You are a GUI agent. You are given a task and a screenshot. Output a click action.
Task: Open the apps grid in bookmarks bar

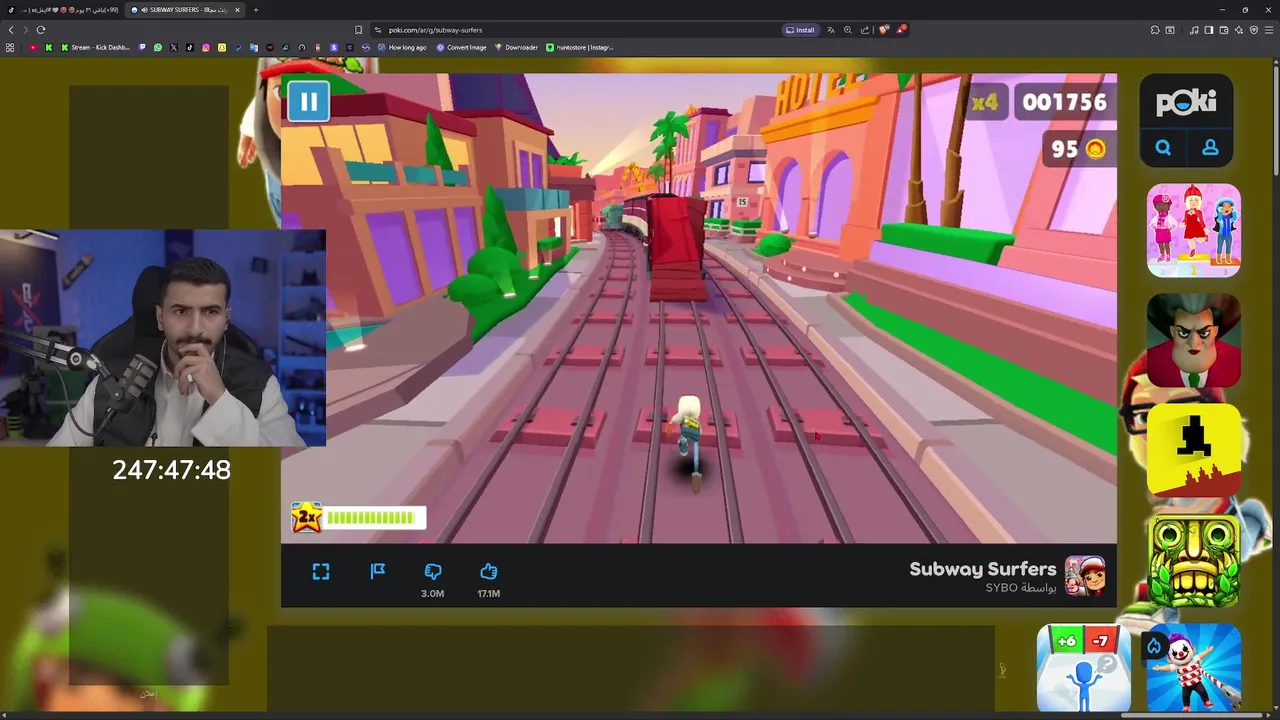pyautogui.click(x=10, y=47)
